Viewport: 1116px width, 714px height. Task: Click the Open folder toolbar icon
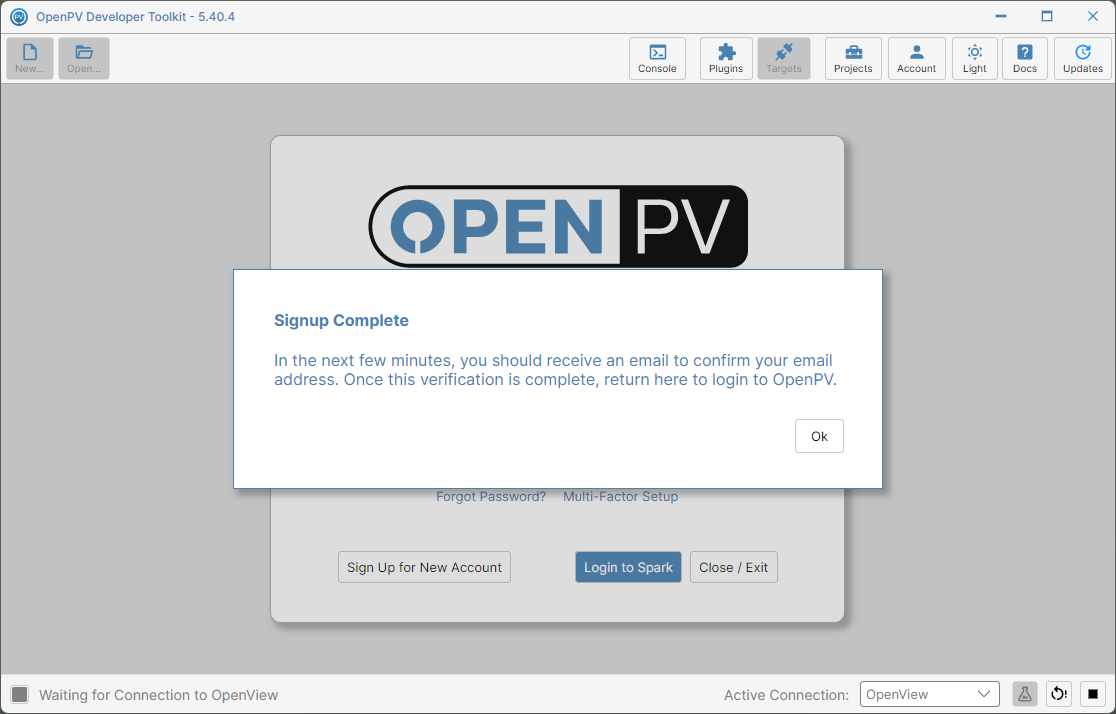pyautogui.click(x=84, y=58)
